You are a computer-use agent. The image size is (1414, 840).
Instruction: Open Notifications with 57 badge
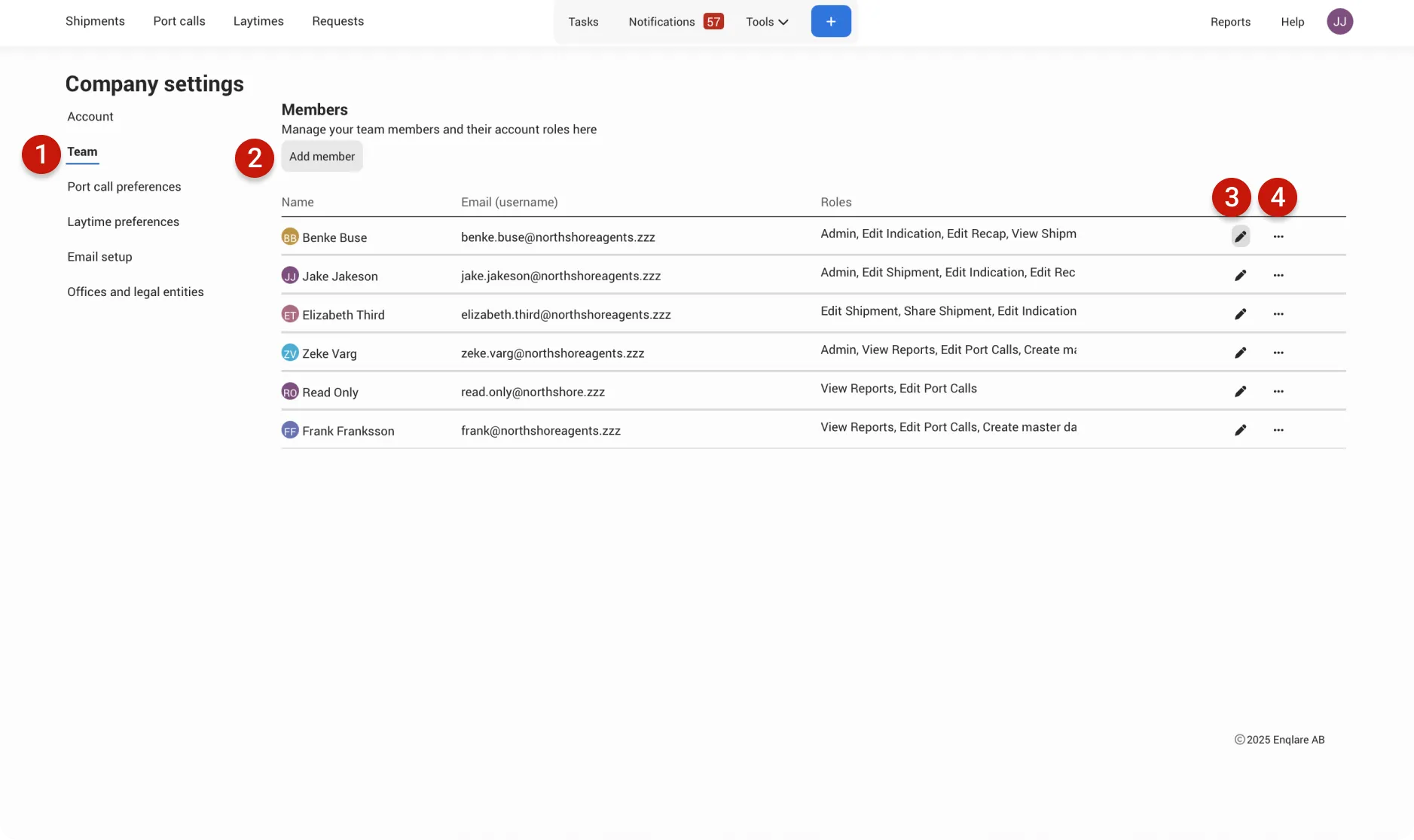pos(676,22)
